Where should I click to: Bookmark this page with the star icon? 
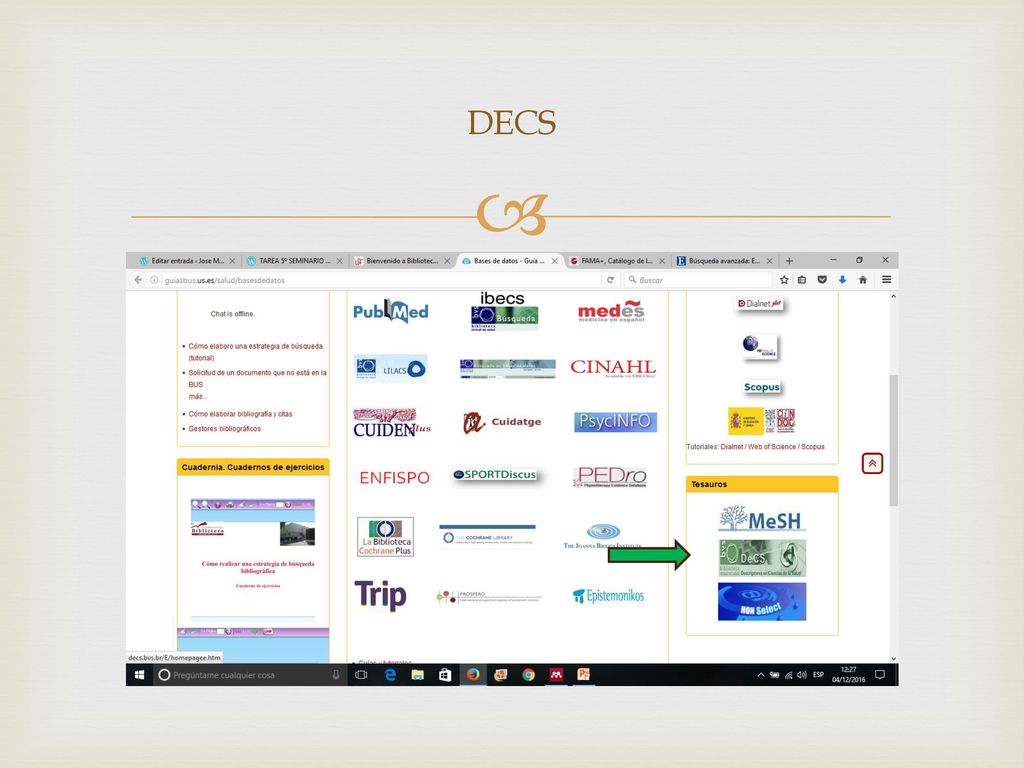[x=784, y=280]
